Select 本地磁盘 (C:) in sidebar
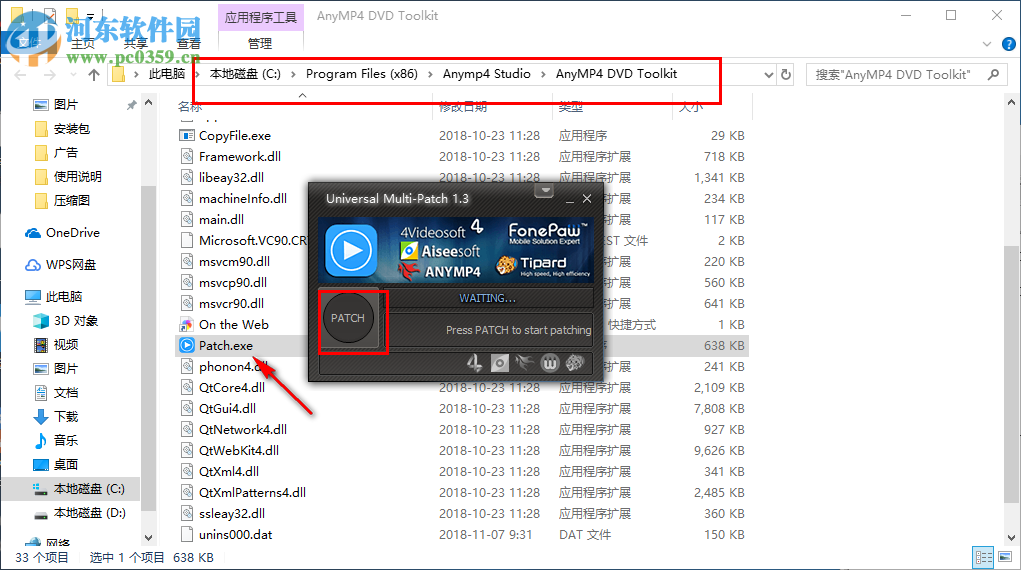 [89, 489]
